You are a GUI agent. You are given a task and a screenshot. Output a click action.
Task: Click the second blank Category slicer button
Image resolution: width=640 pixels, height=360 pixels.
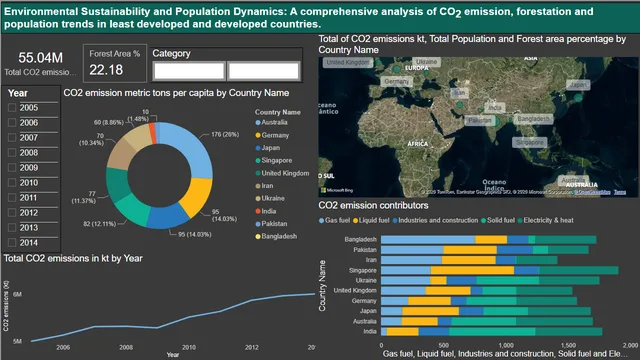click(x=264, y=71)
